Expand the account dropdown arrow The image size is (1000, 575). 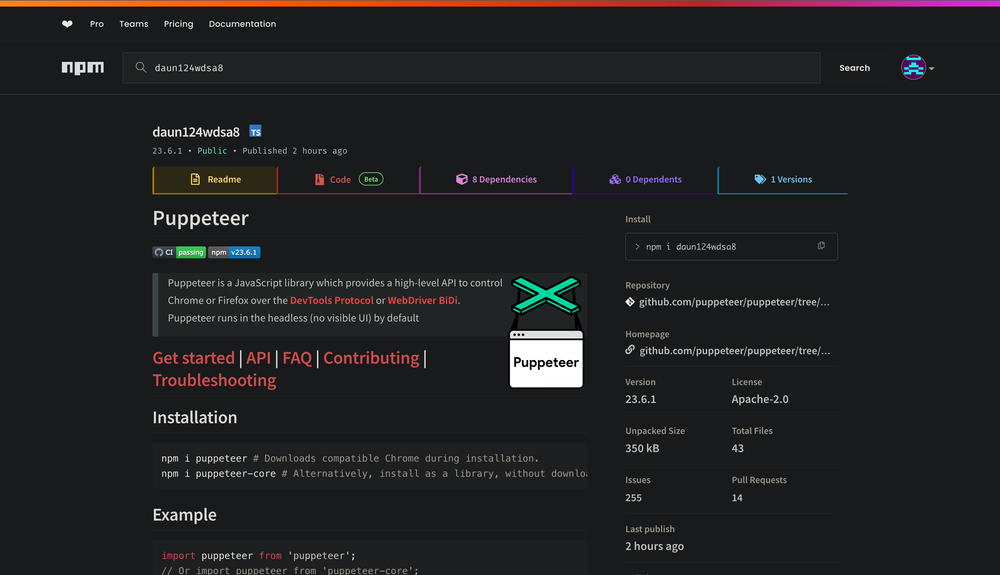[x=932, y=68]
